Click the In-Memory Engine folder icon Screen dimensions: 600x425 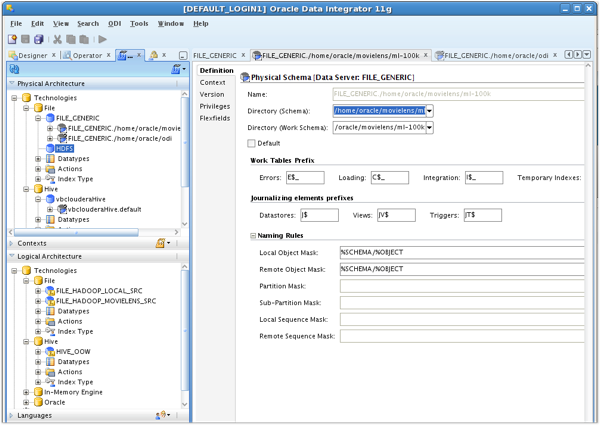point(38,392)
